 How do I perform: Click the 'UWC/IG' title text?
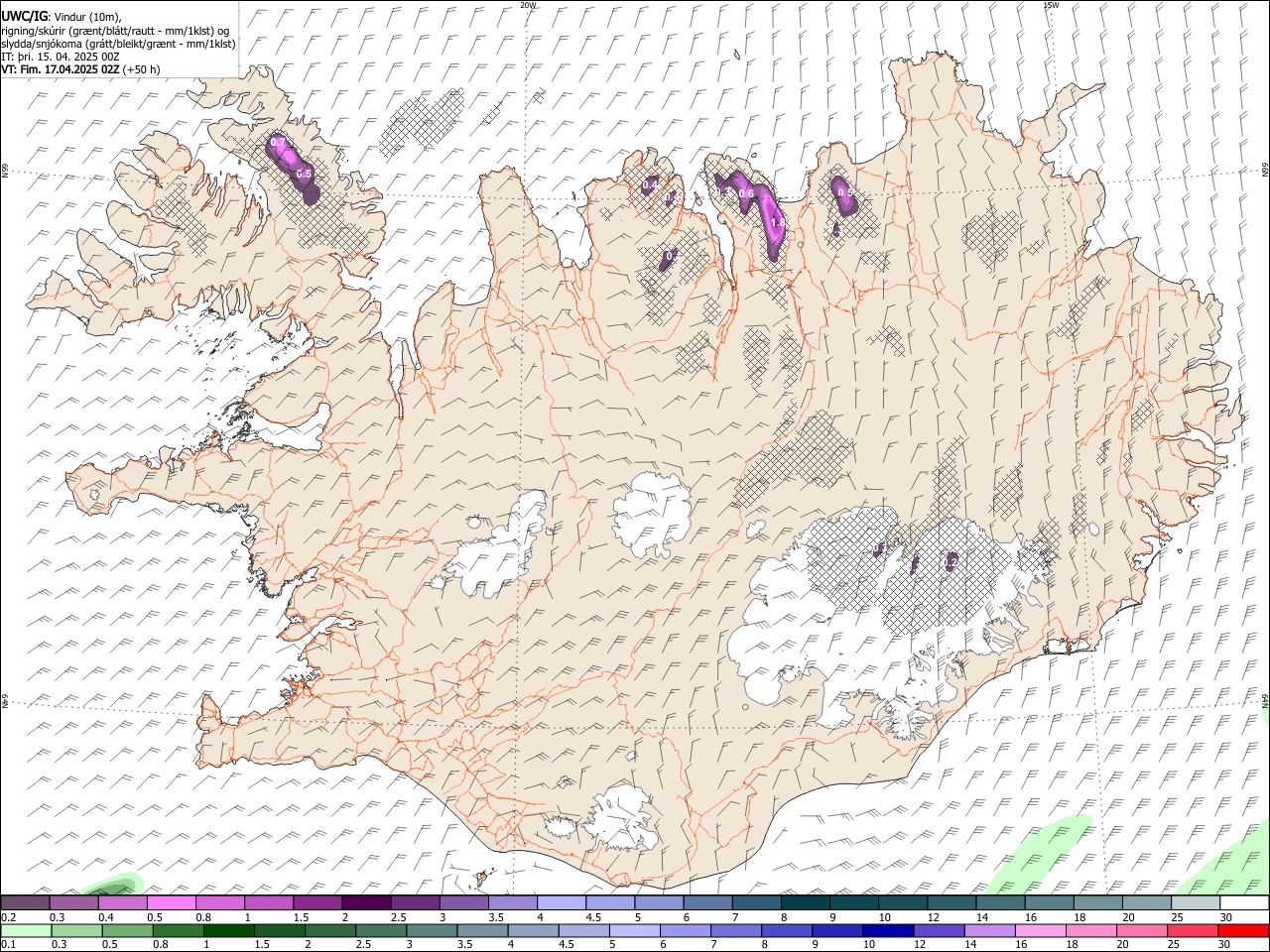coord(23,17)
